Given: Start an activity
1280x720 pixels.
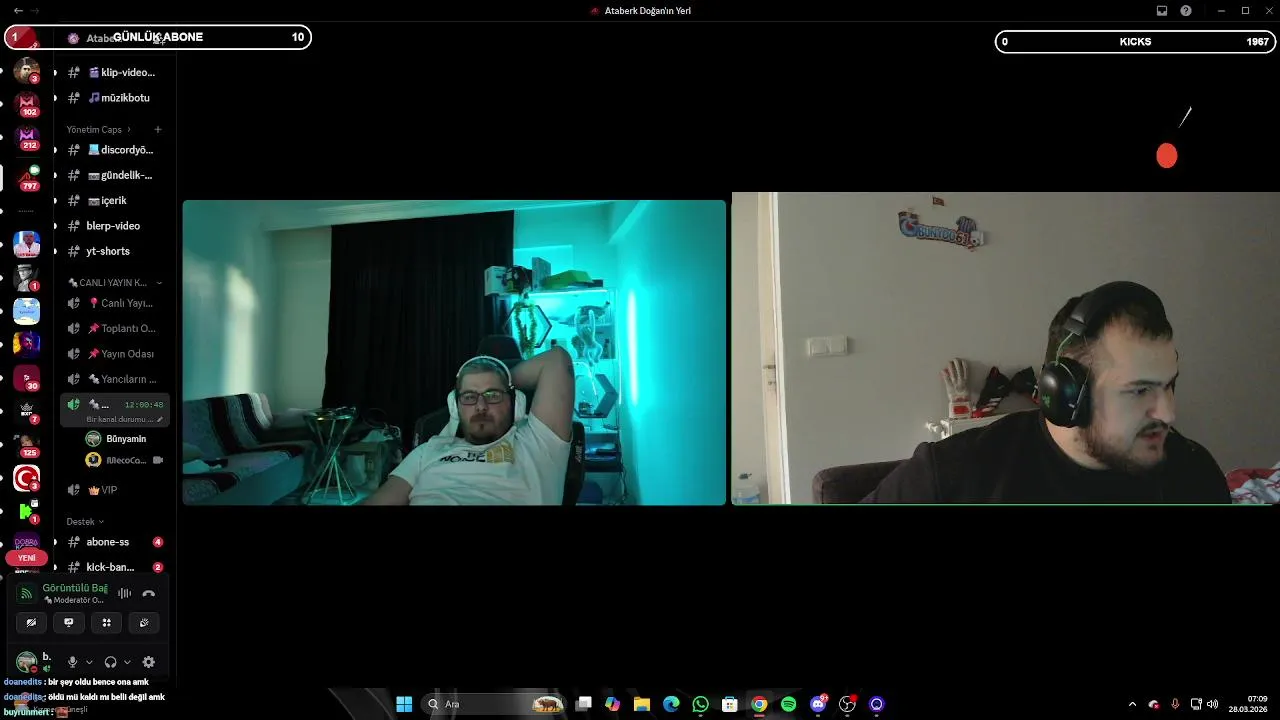Looking at the screenshot, I should [106, 622].
